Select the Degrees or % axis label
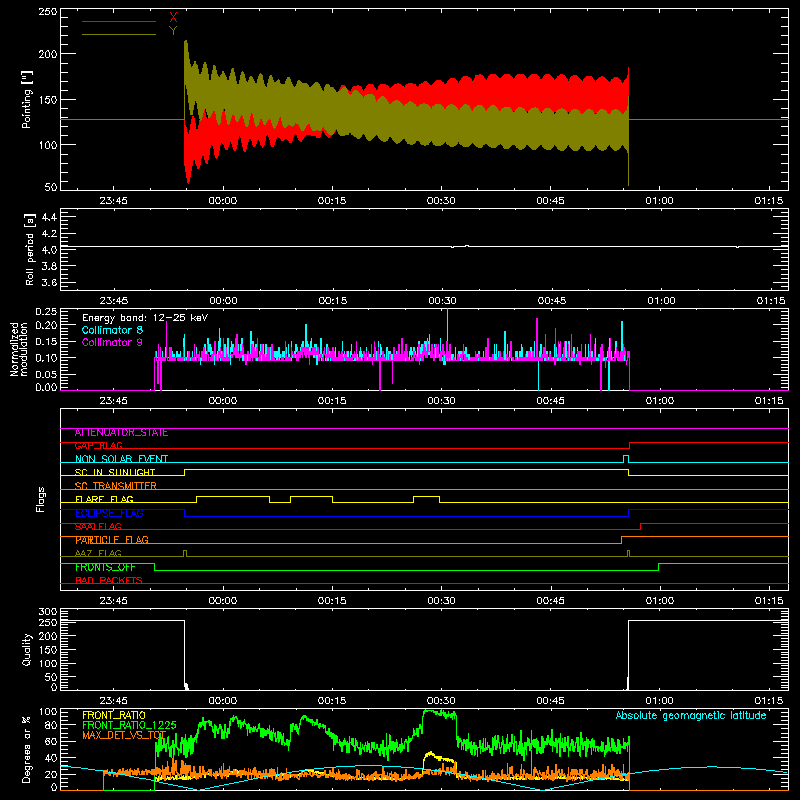 pos(27,749)
